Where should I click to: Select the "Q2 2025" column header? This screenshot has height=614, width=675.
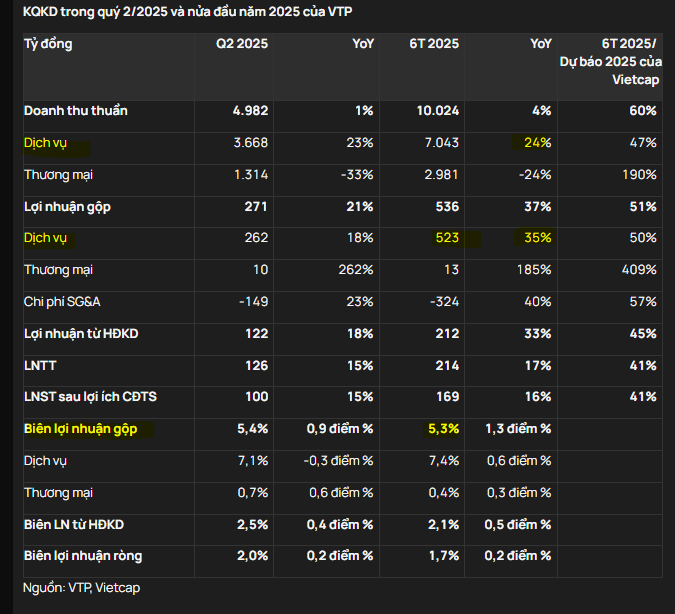point(242,44)
